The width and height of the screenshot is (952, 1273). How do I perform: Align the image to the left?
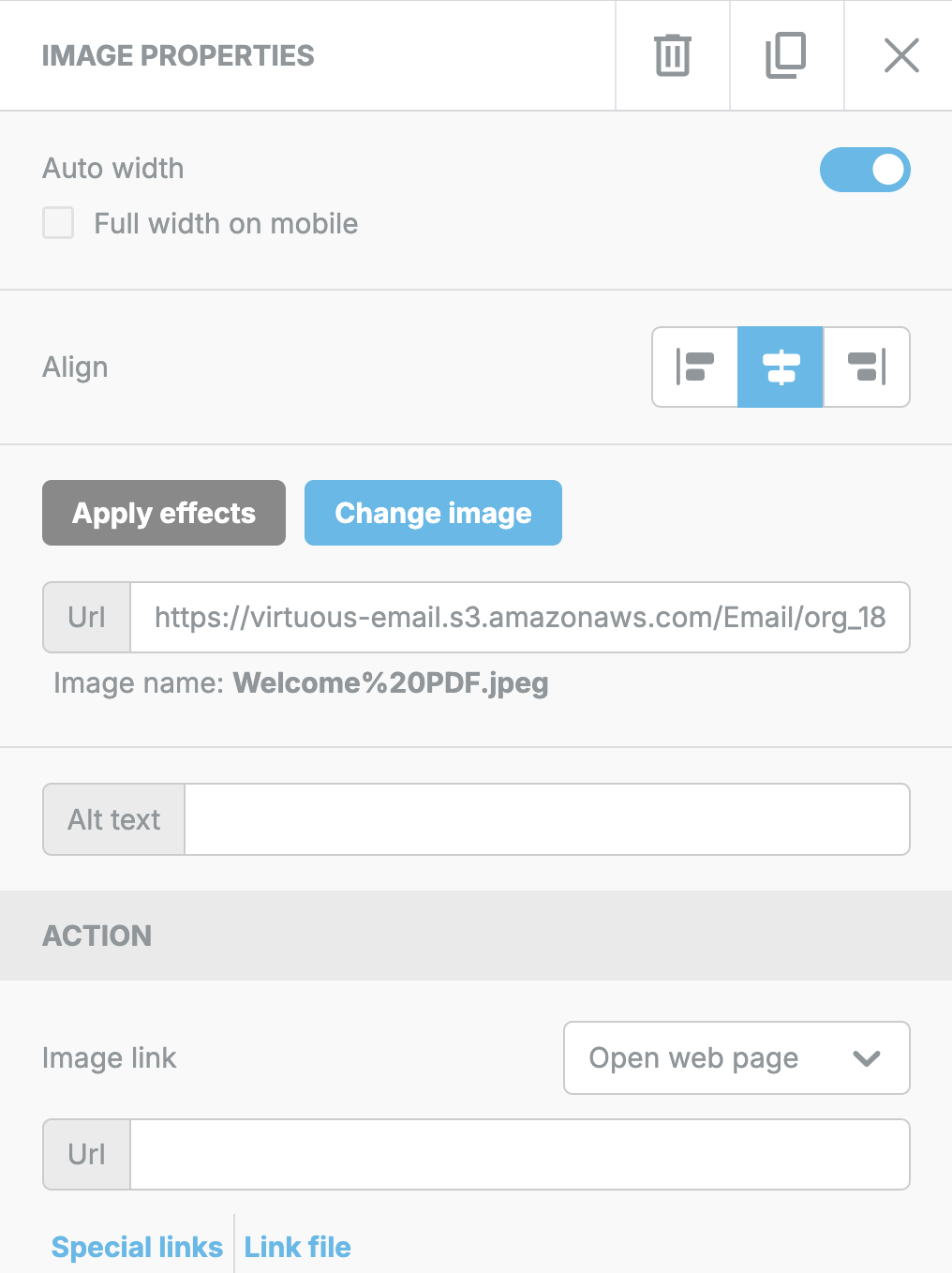click(x=695, y=367)
